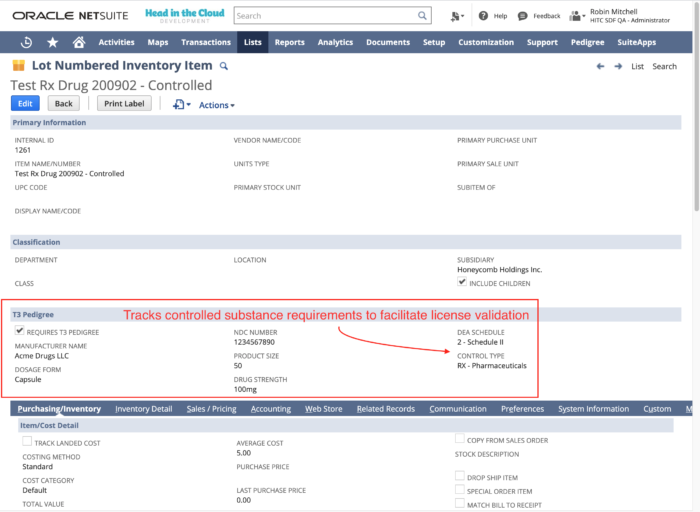Open the Maps menu
Viewport: 700px width, 512px height.
pos(158,42)
